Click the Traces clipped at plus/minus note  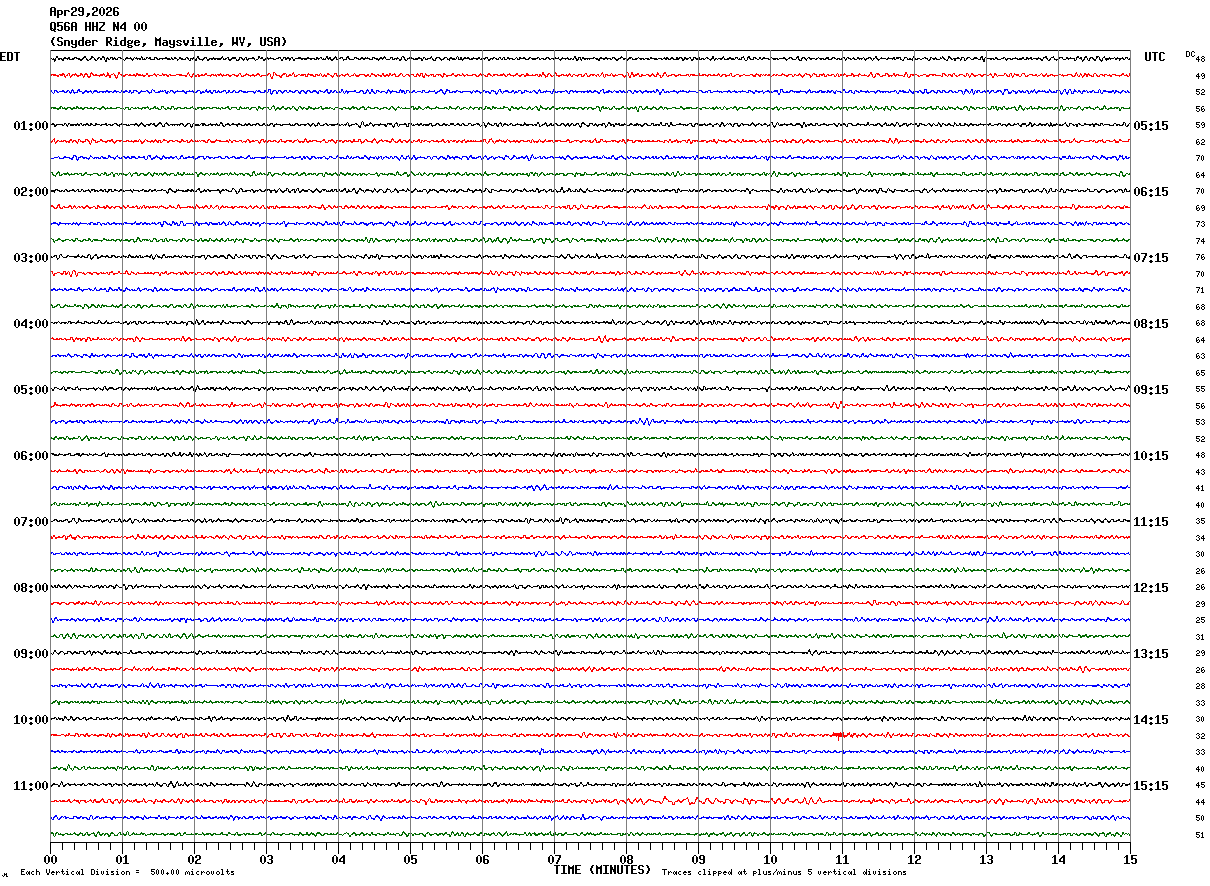[784, 873]
